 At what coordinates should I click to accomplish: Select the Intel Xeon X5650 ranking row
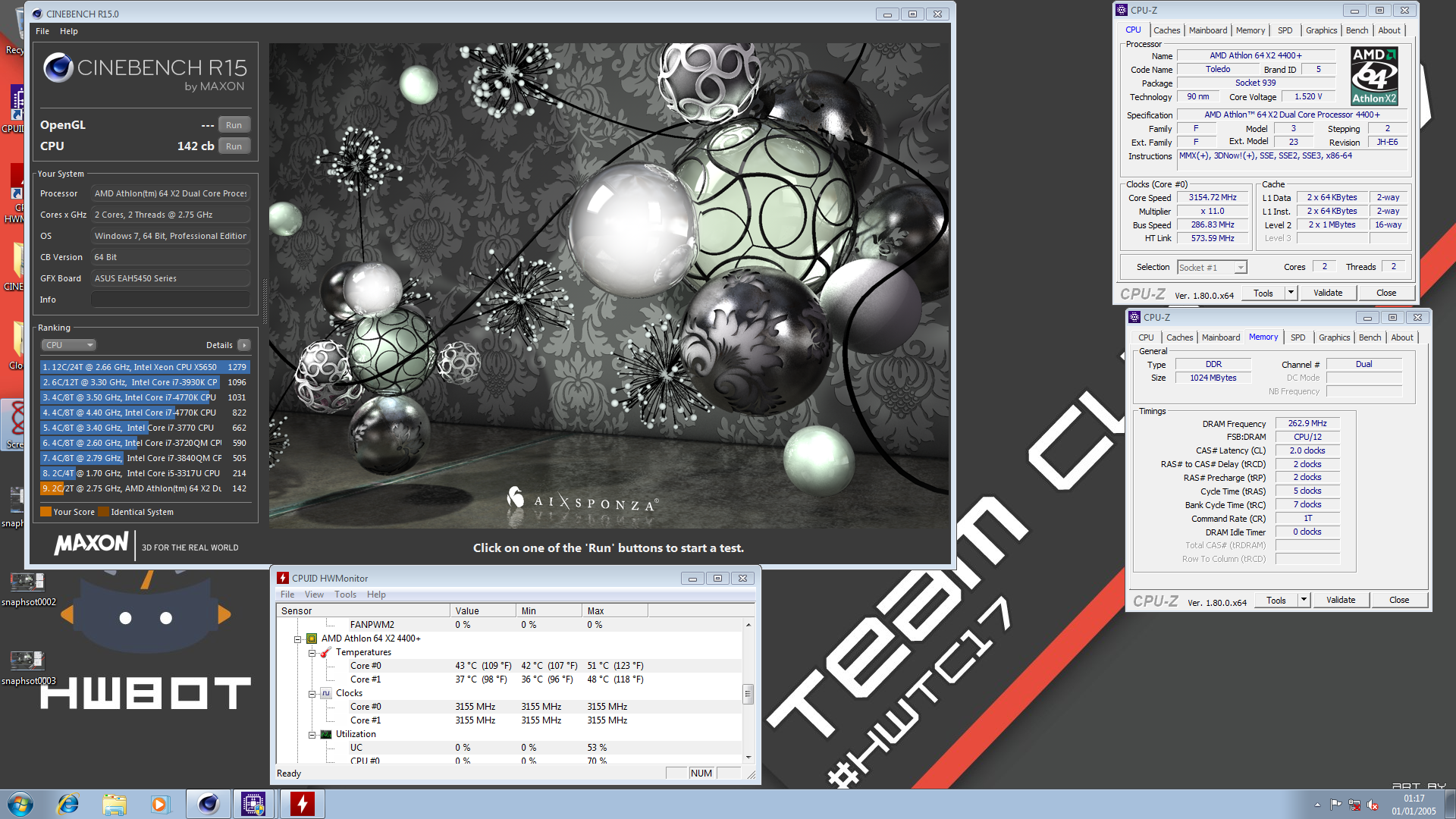tap(144, 367)
